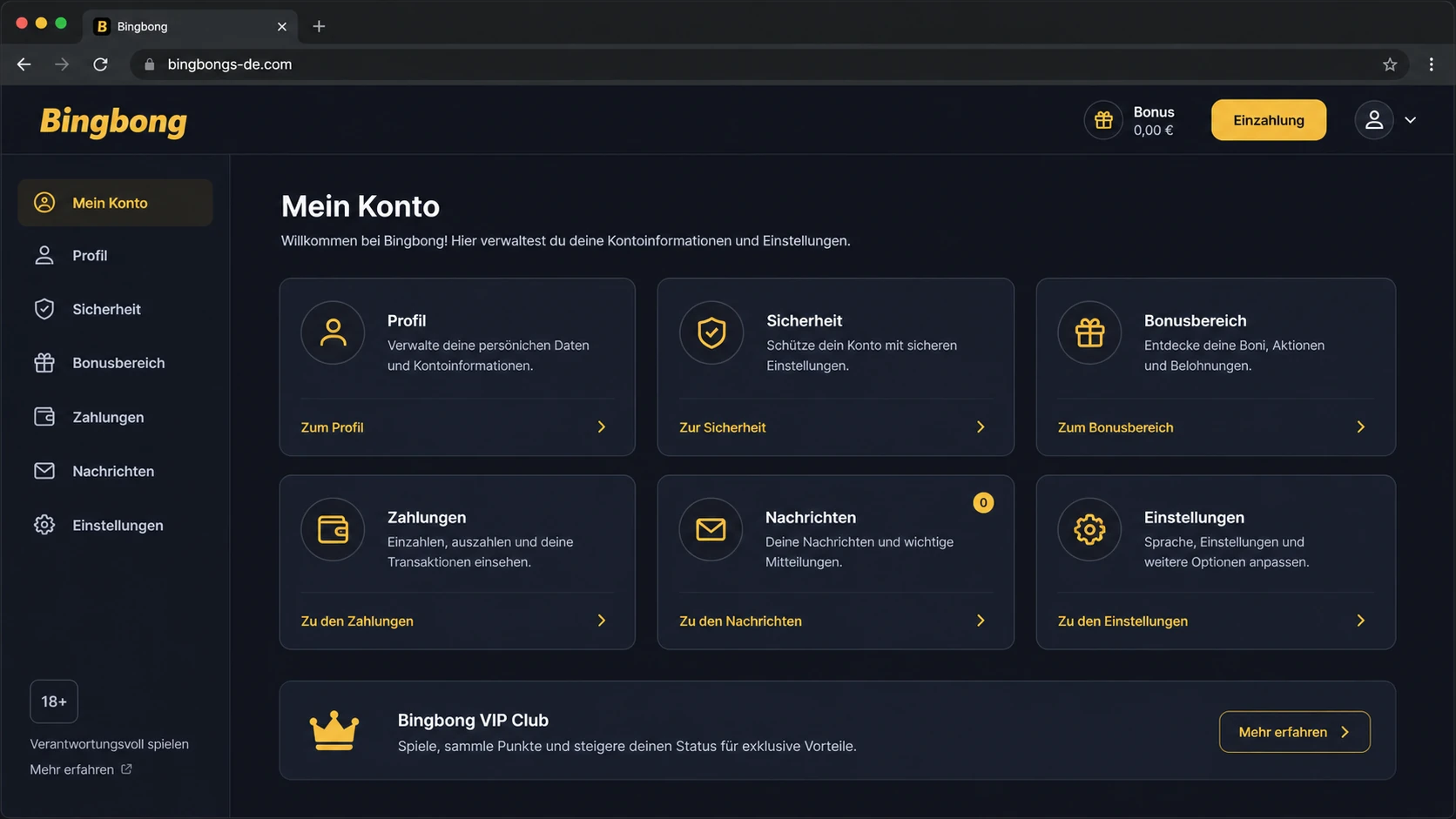Open the user account avatar icon
Viewport: 1456px width, 819px height.
pyautogui.click(x=1373, y=120)
